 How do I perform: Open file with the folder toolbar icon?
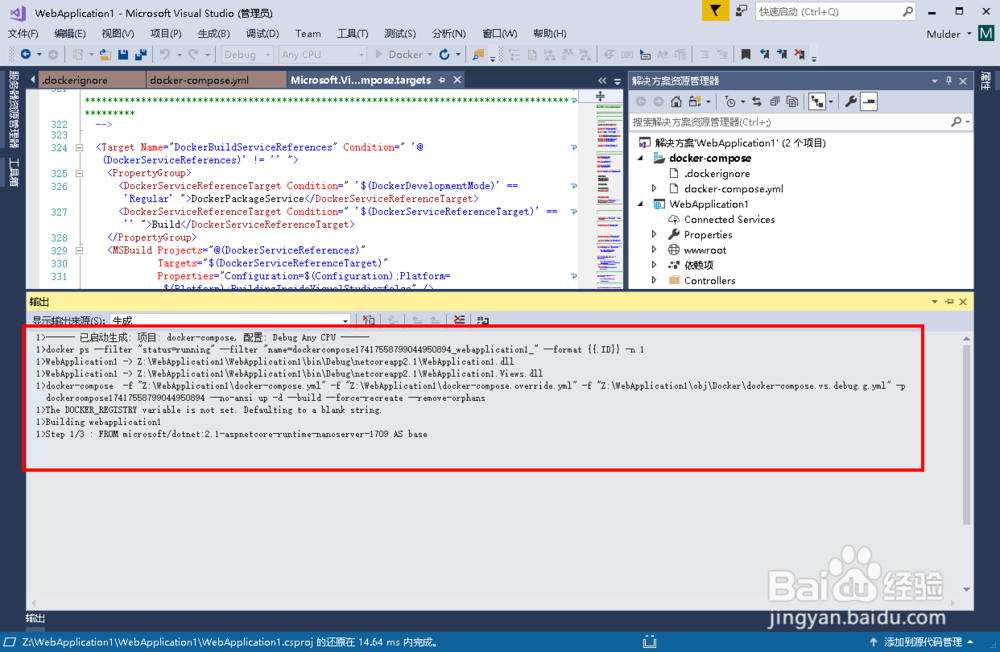coord(105,55)
